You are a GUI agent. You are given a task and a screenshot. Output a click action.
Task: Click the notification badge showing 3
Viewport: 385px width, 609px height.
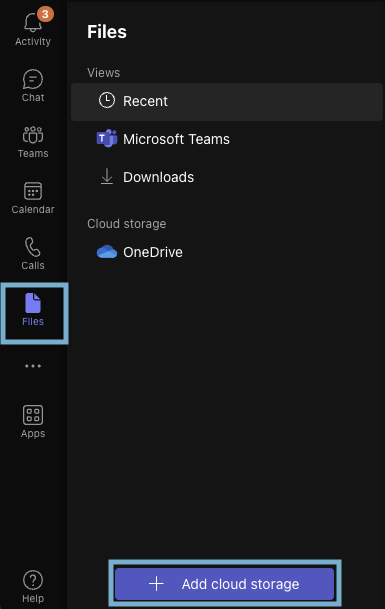pos(45,14)
